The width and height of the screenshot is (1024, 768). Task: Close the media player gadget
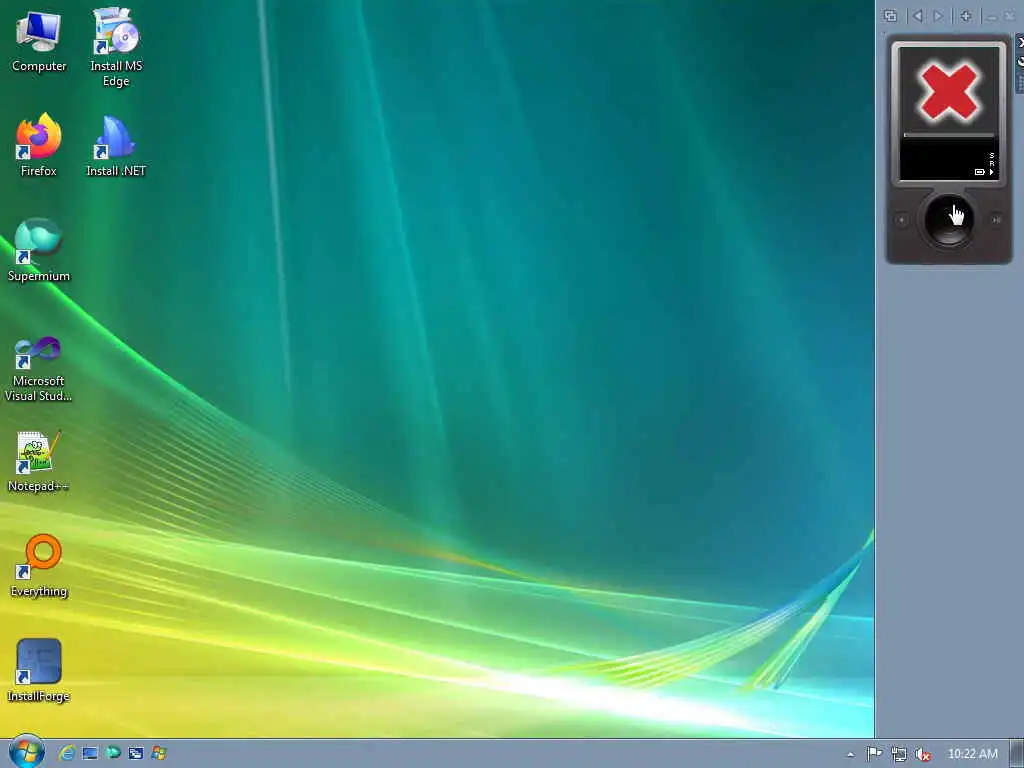coord(1020,42)
